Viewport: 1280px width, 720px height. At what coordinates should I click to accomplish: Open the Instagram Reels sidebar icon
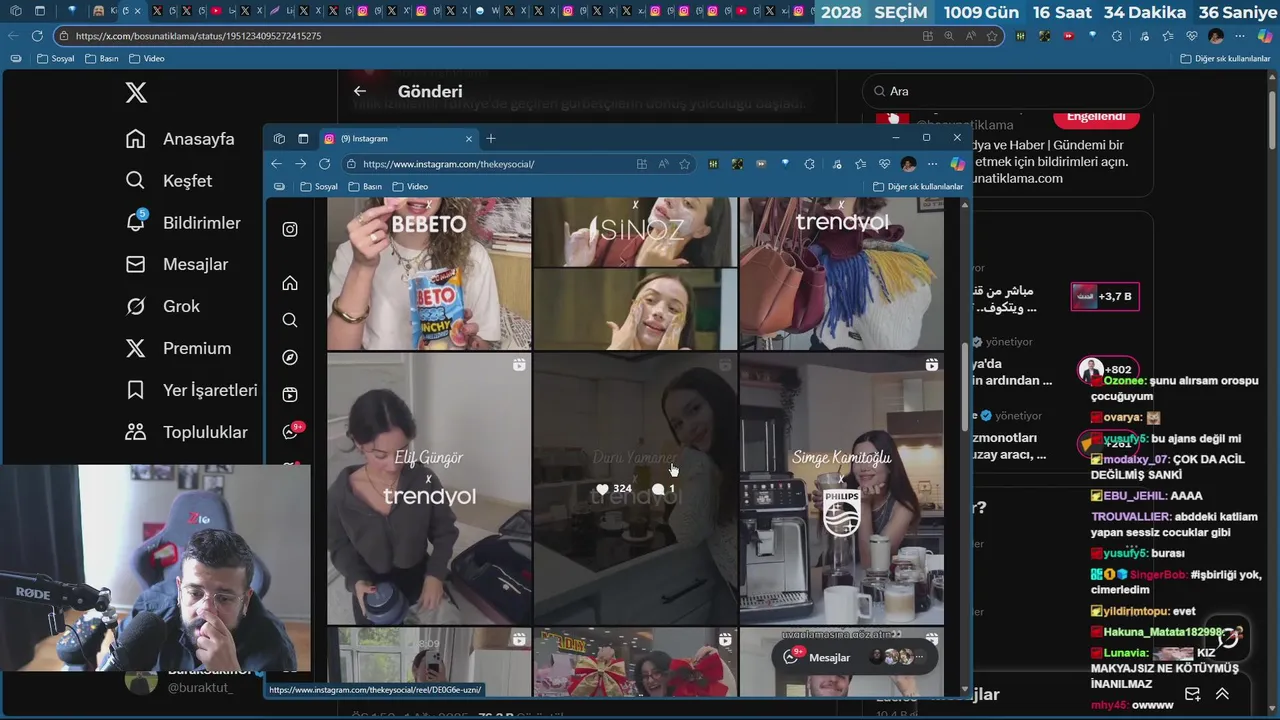pyautogui.click(x=290, y=394)
